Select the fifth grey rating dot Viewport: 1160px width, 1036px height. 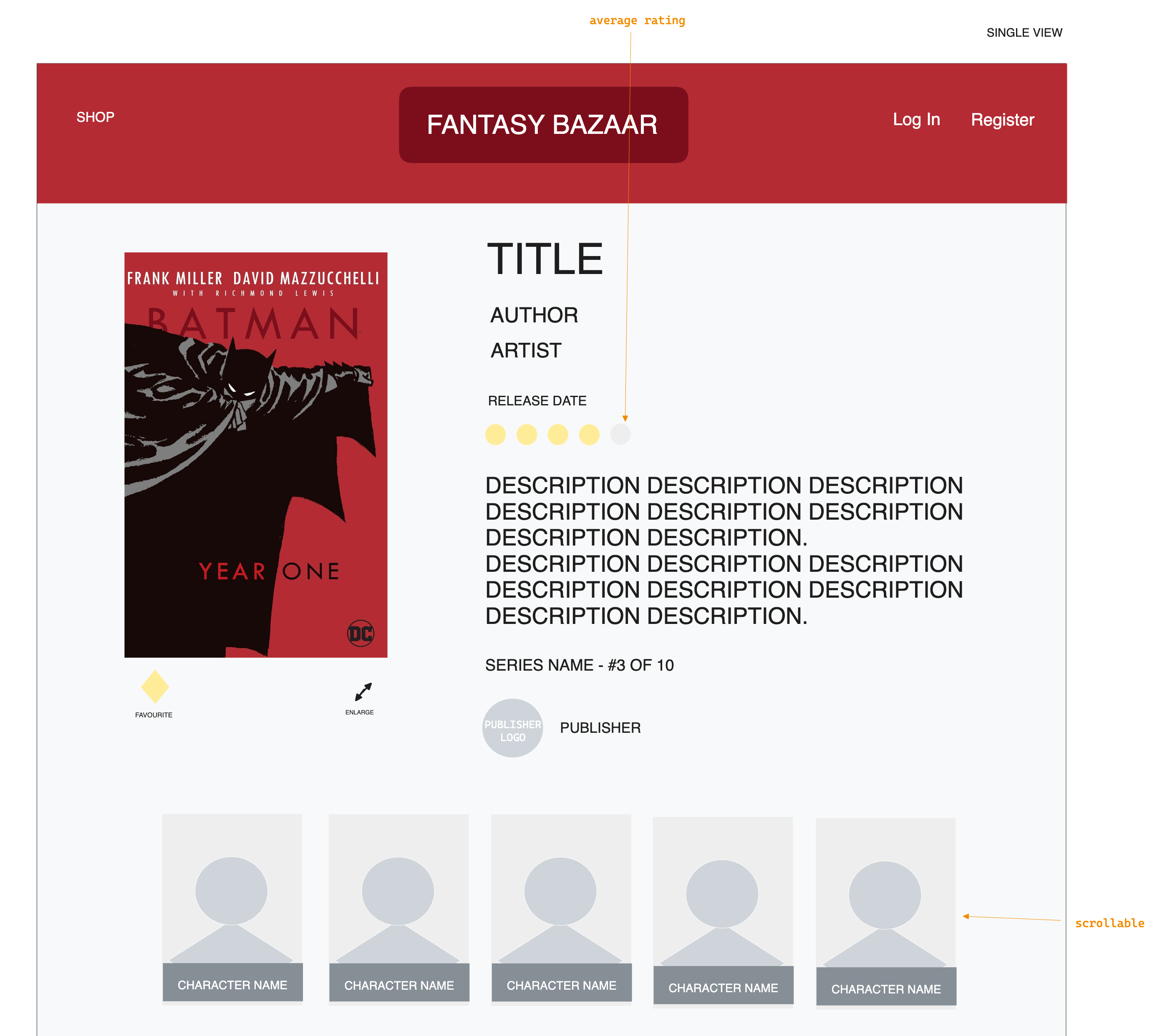[x=621, y=434]
